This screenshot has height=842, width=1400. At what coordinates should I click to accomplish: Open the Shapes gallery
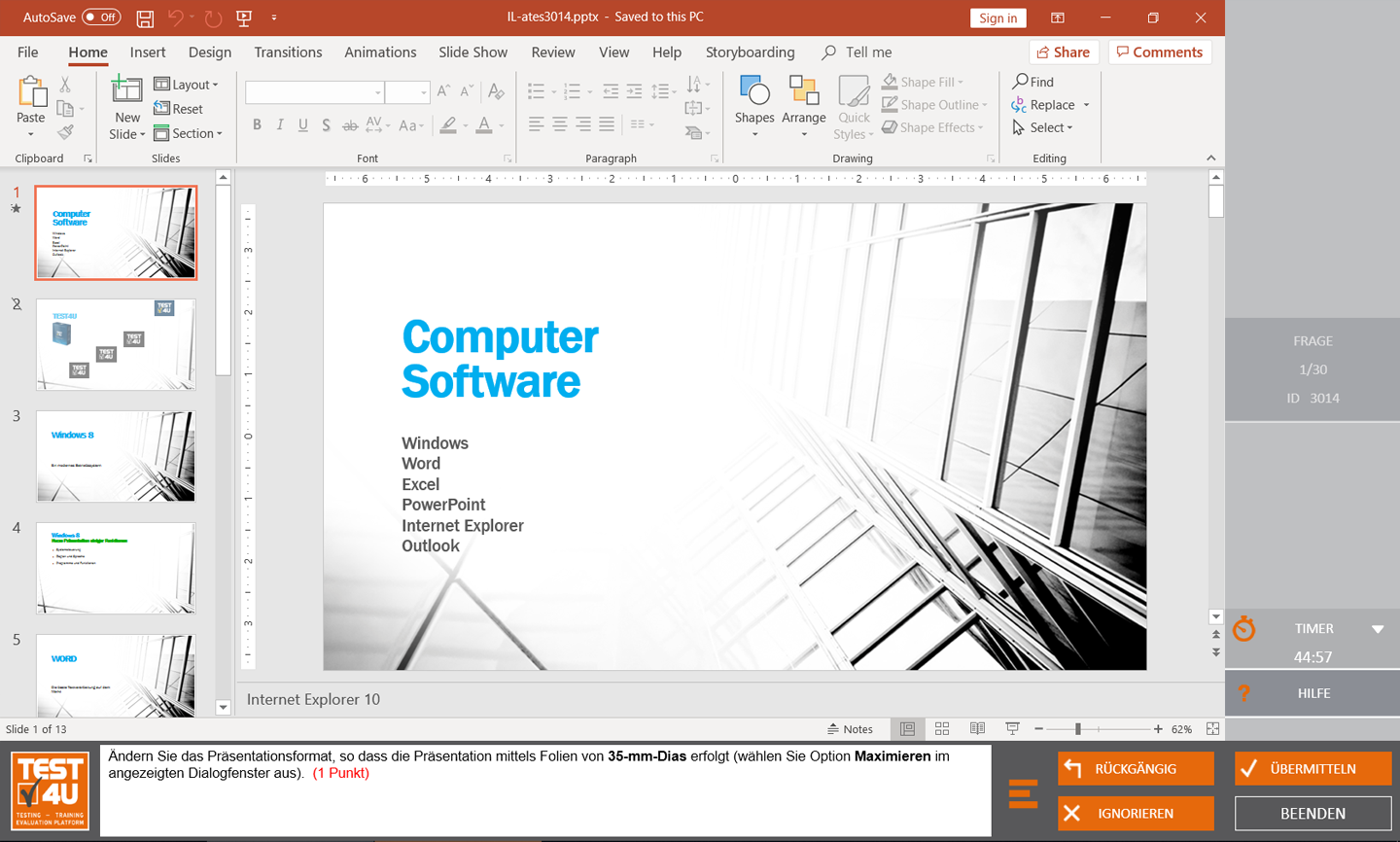coord(754,106)
